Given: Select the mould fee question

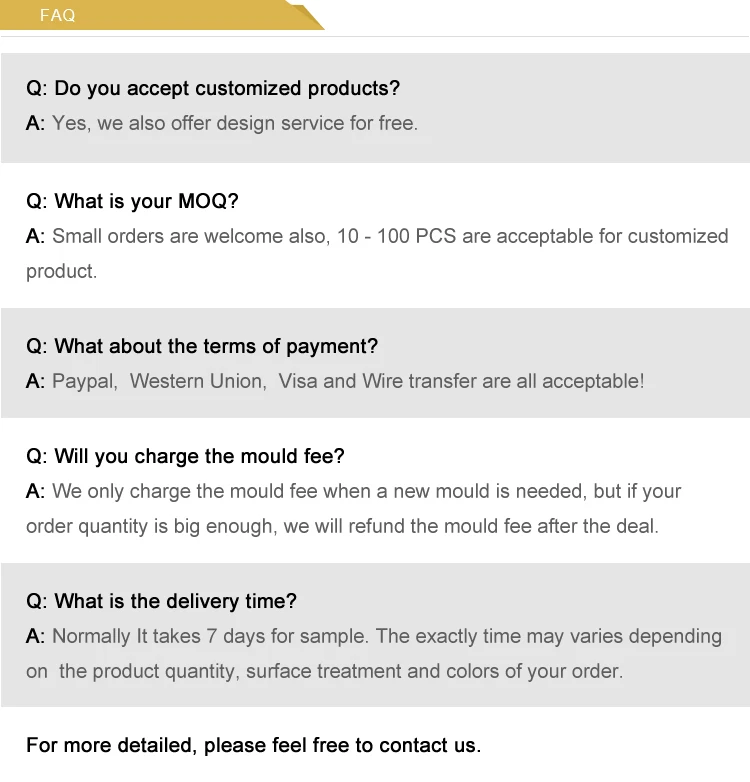Looking at the screenshot, I should tap(185, 456).
